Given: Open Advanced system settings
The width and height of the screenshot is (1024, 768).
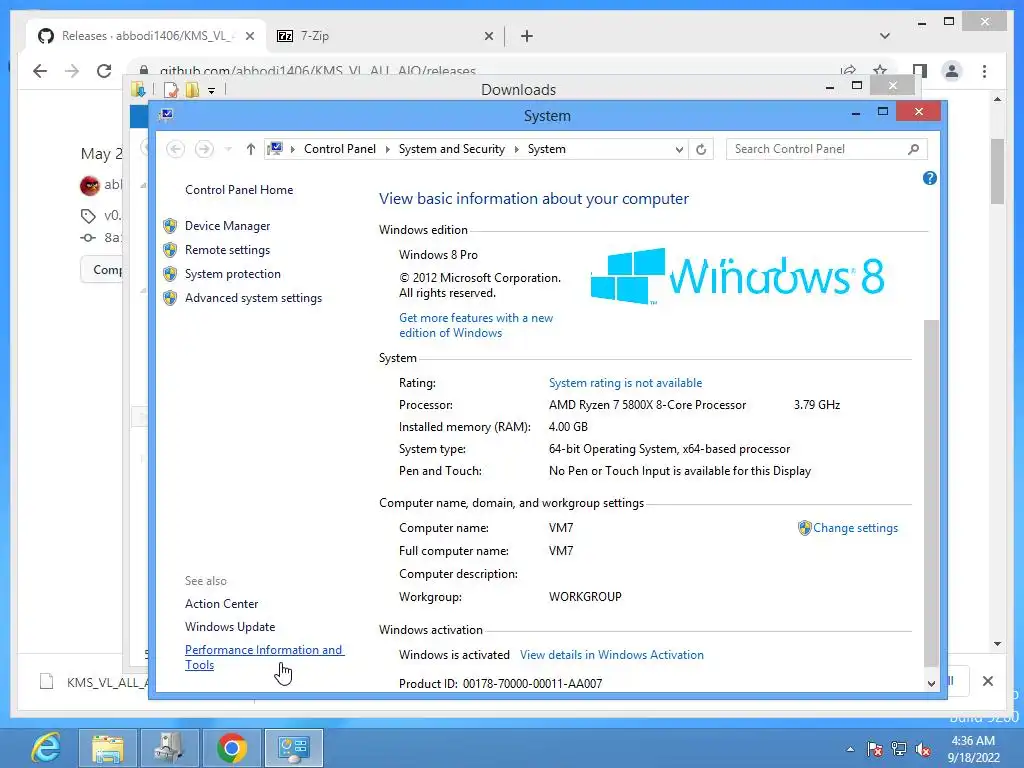Looking at the screenshot, I should pos(253,298).
